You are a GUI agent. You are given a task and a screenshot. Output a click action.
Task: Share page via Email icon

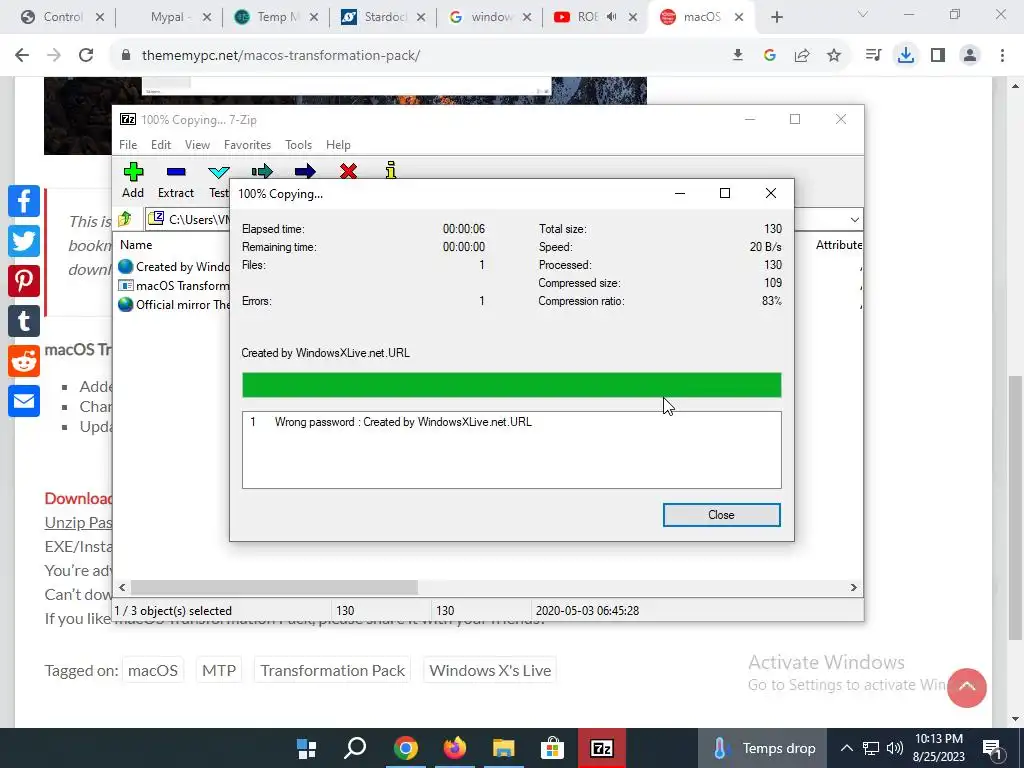coord(24,400)
